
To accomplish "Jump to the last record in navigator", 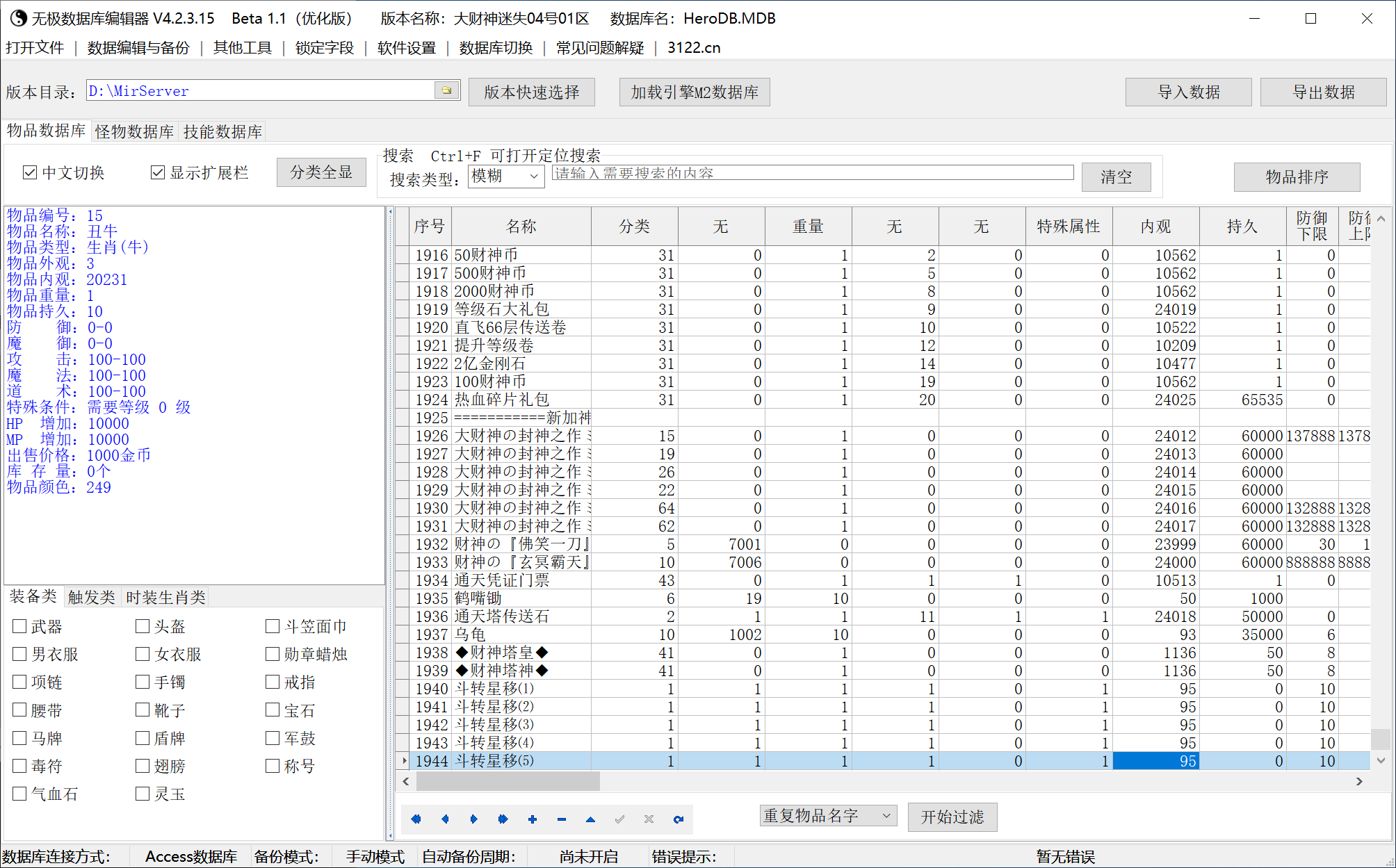I will coord(503,819).
